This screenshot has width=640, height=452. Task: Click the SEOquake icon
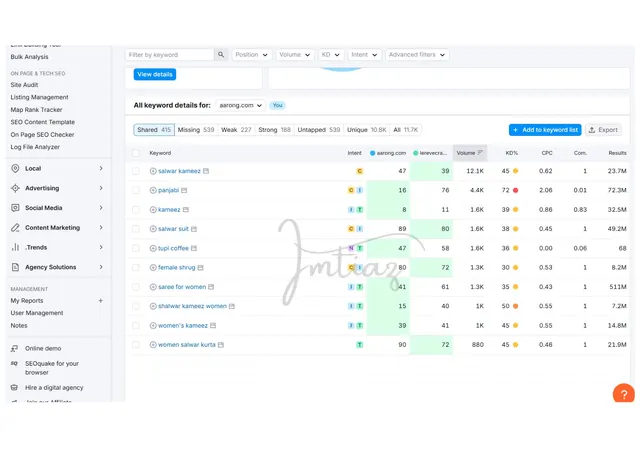tap(14, 363)
